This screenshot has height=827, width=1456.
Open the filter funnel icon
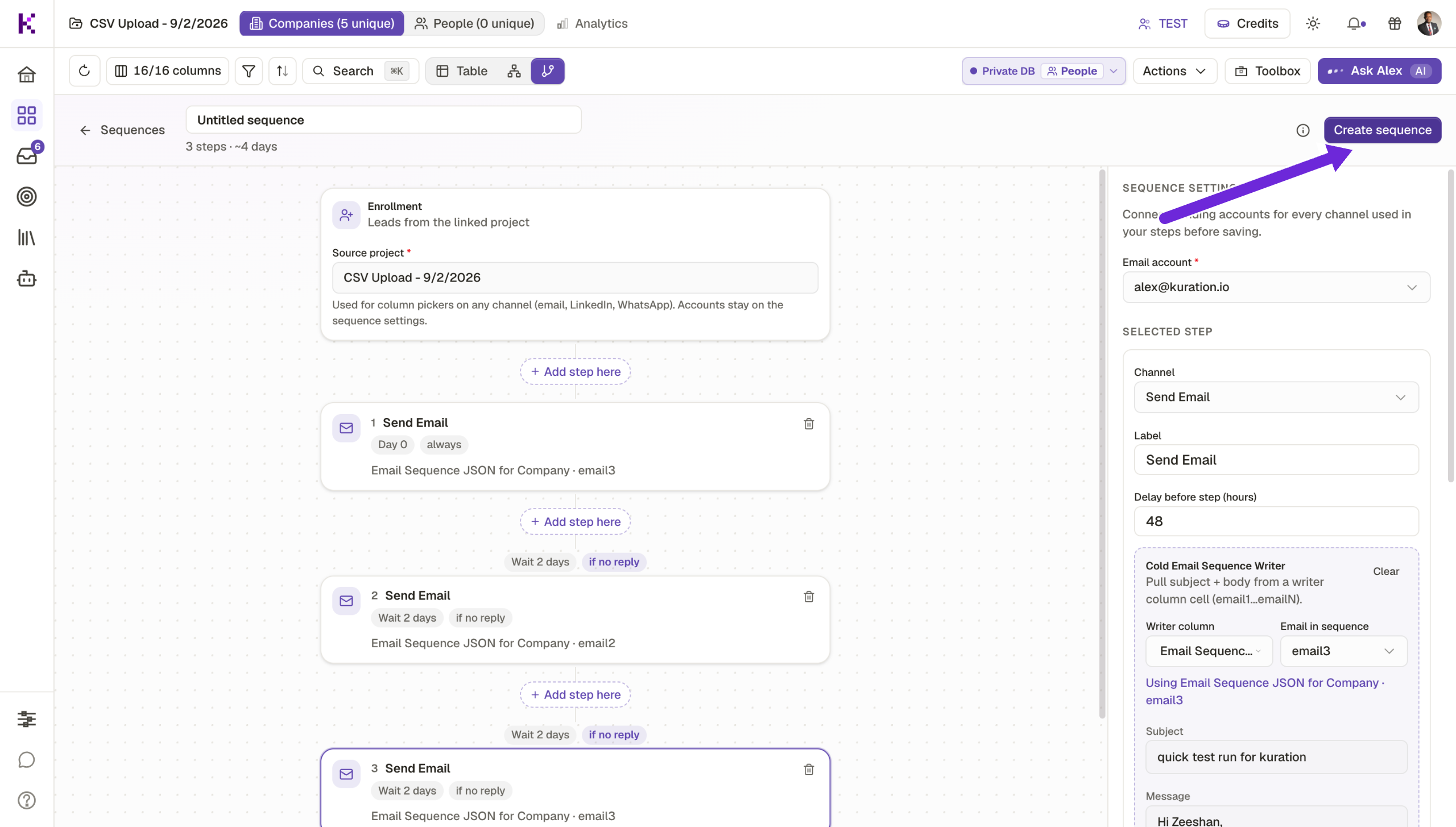[x=249, y=71]
